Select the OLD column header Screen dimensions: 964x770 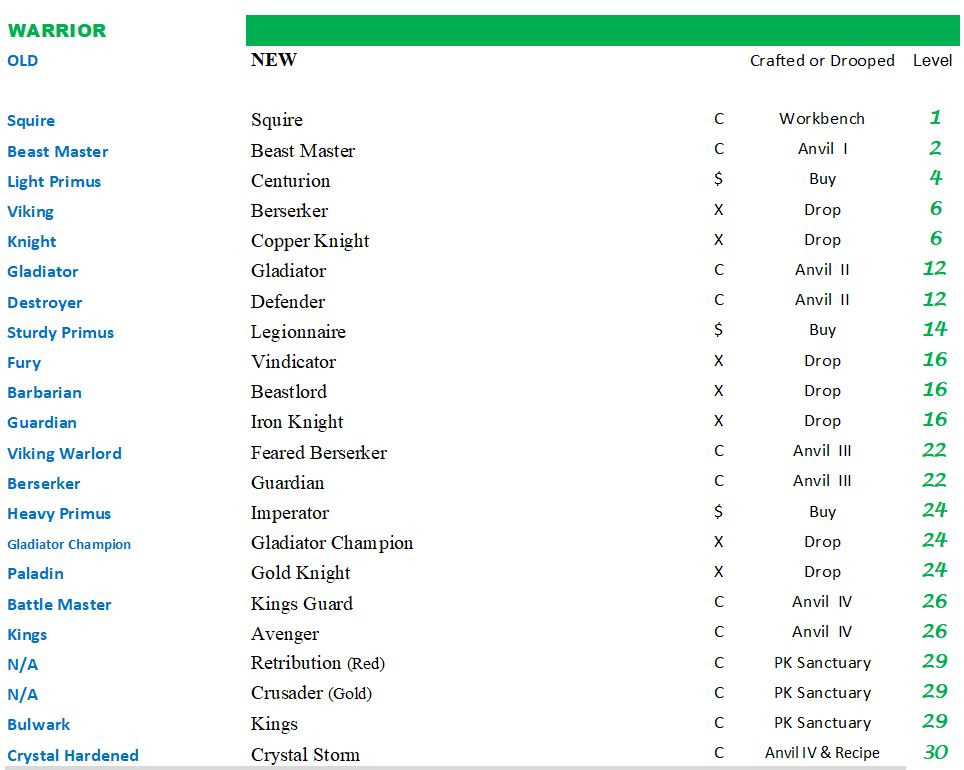(x=22, y=60)
